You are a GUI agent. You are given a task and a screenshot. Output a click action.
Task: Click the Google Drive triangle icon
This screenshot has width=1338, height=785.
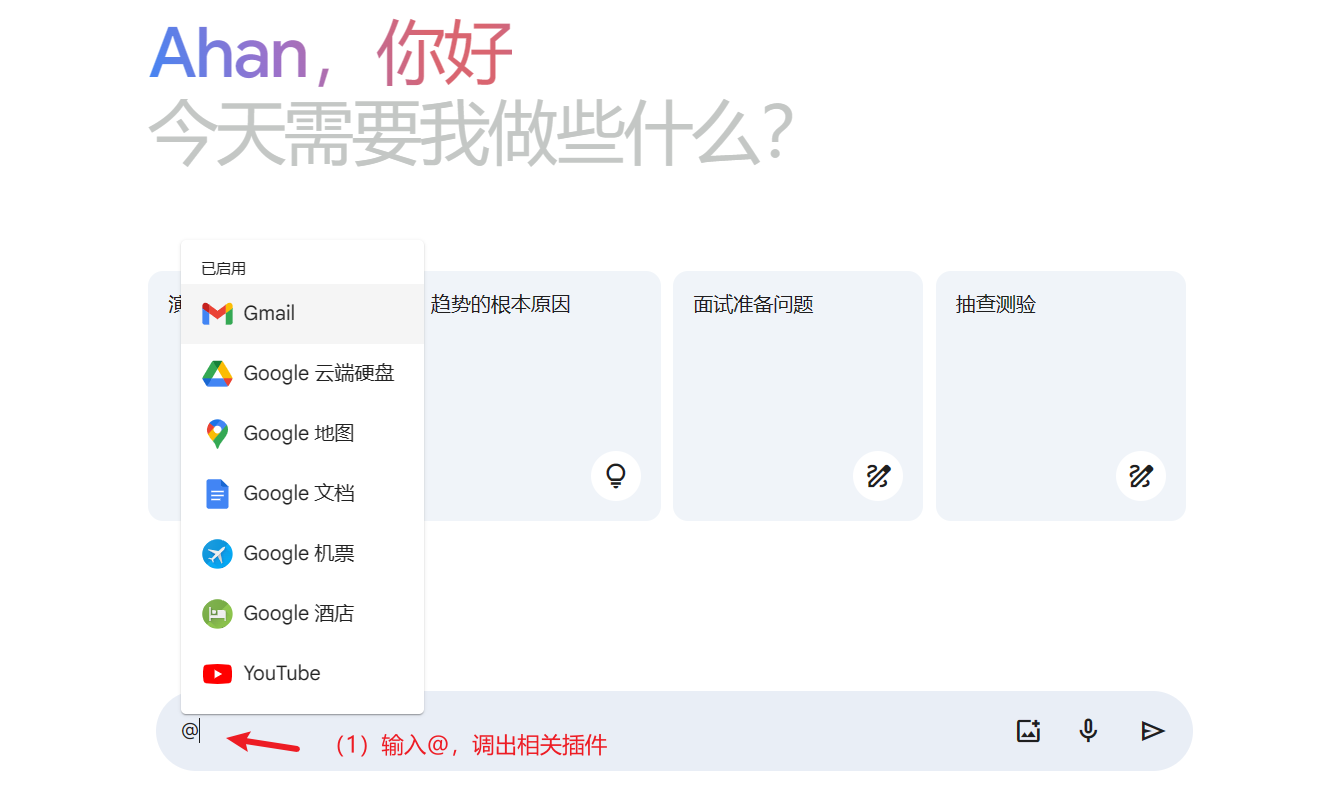(x=217, y=374)
